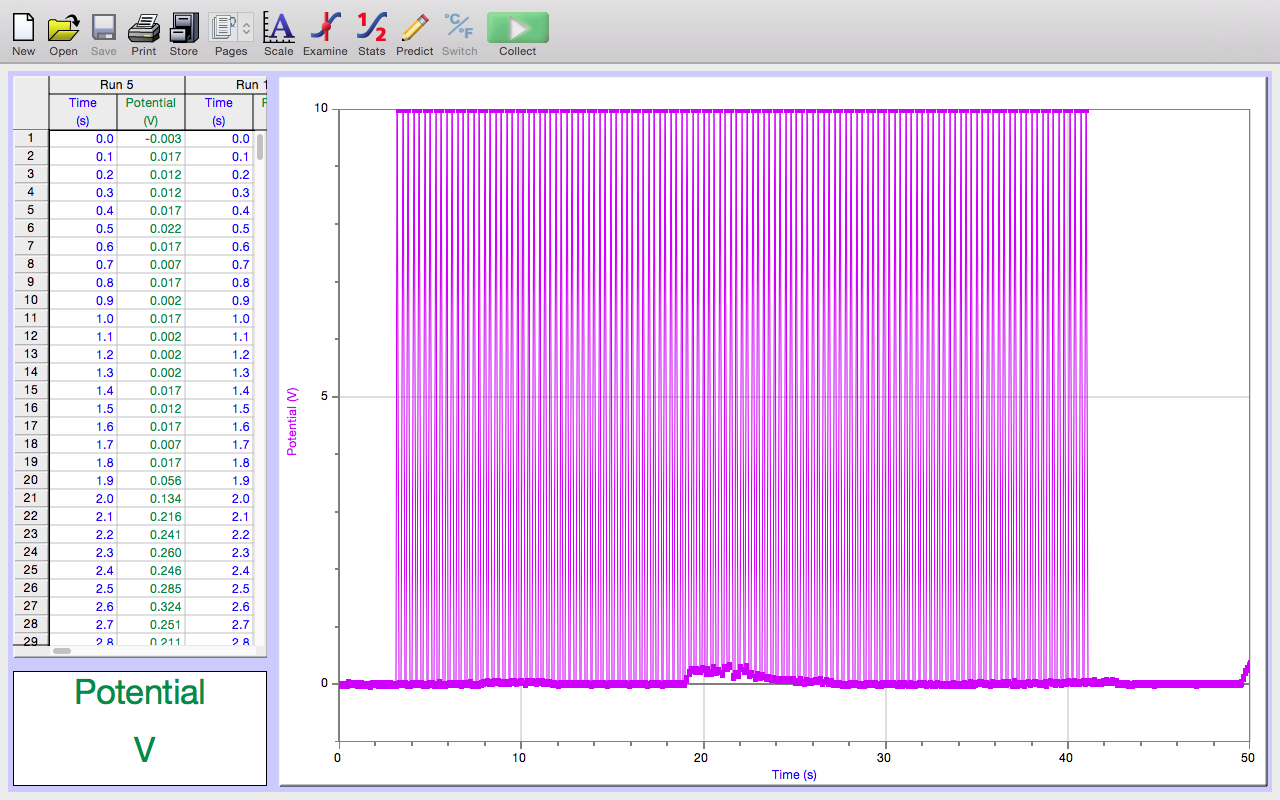Open a file with the Open folder icon

coord(63,27)
